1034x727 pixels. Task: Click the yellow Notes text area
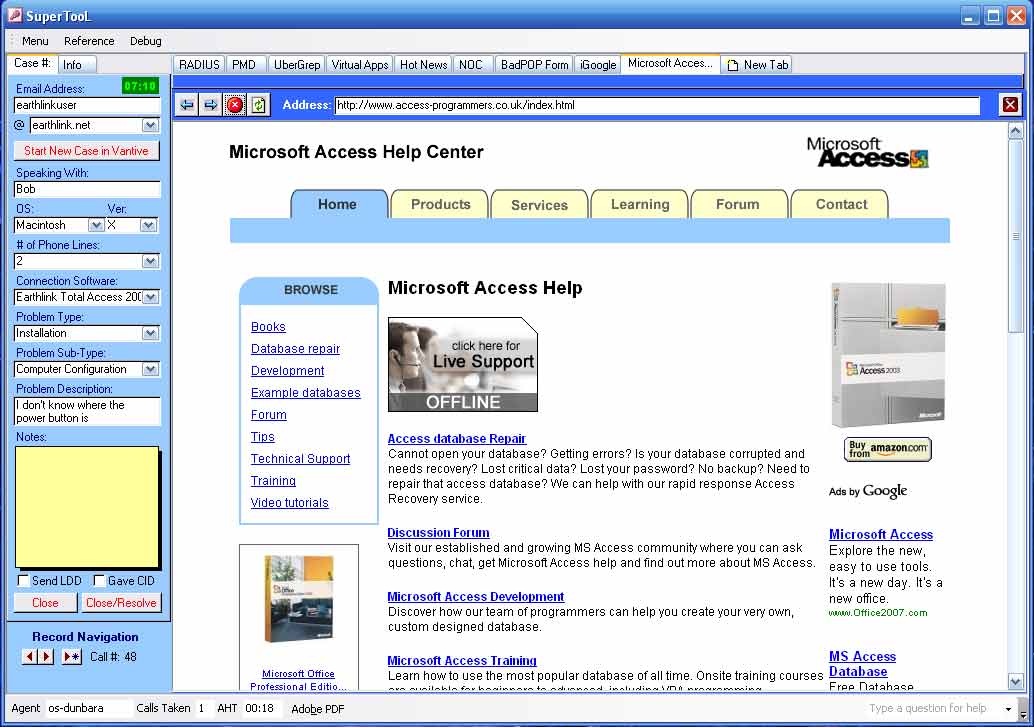pyautogui.click(x=87, y=507)
